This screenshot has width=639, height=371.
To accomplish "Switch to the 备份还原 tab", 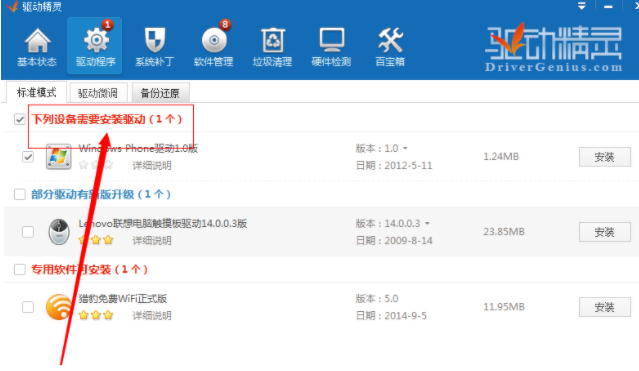I will tap(160, 93).
